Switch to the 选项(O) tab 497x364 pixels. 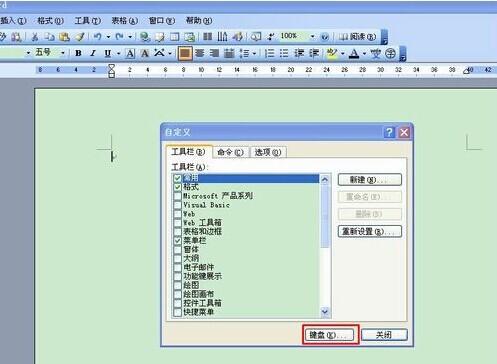tap(268, 152)
